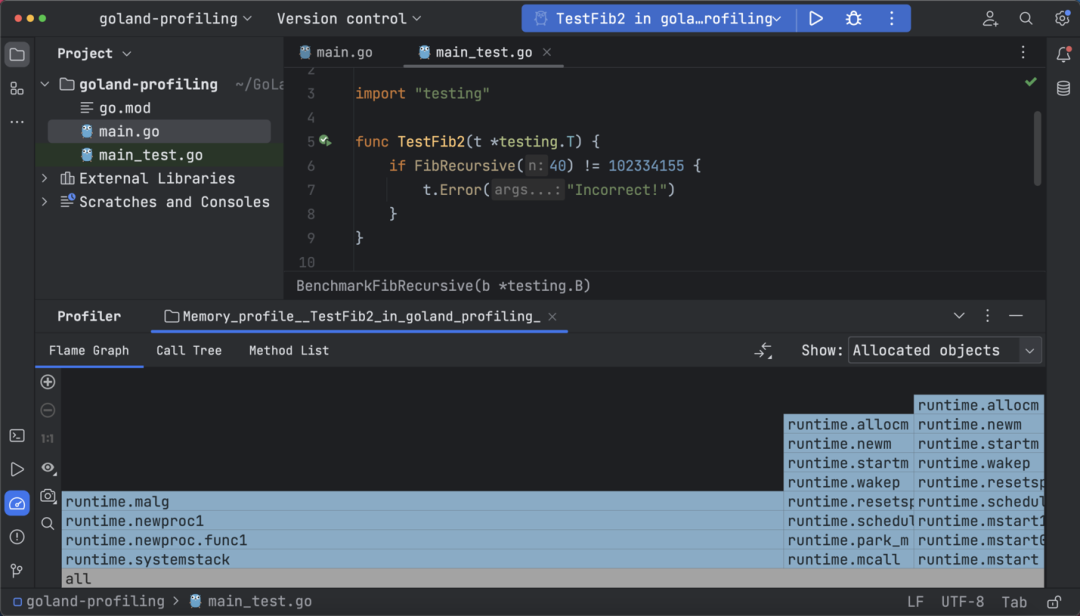
Task: Close the main_test.go tab
Action: (547, 52)
